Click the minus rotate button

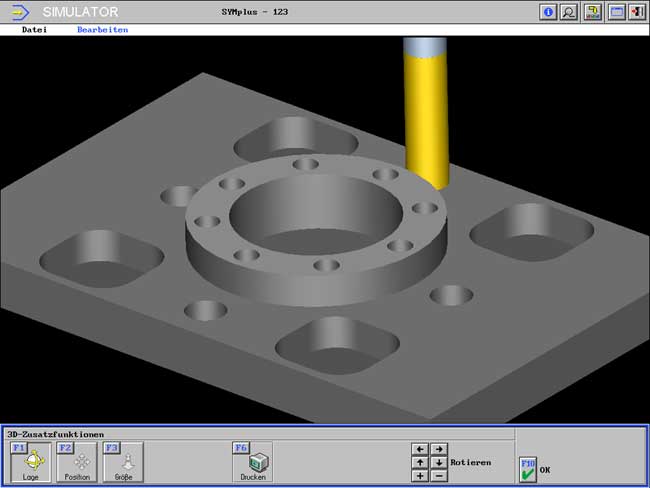click(x=438, y=476)
